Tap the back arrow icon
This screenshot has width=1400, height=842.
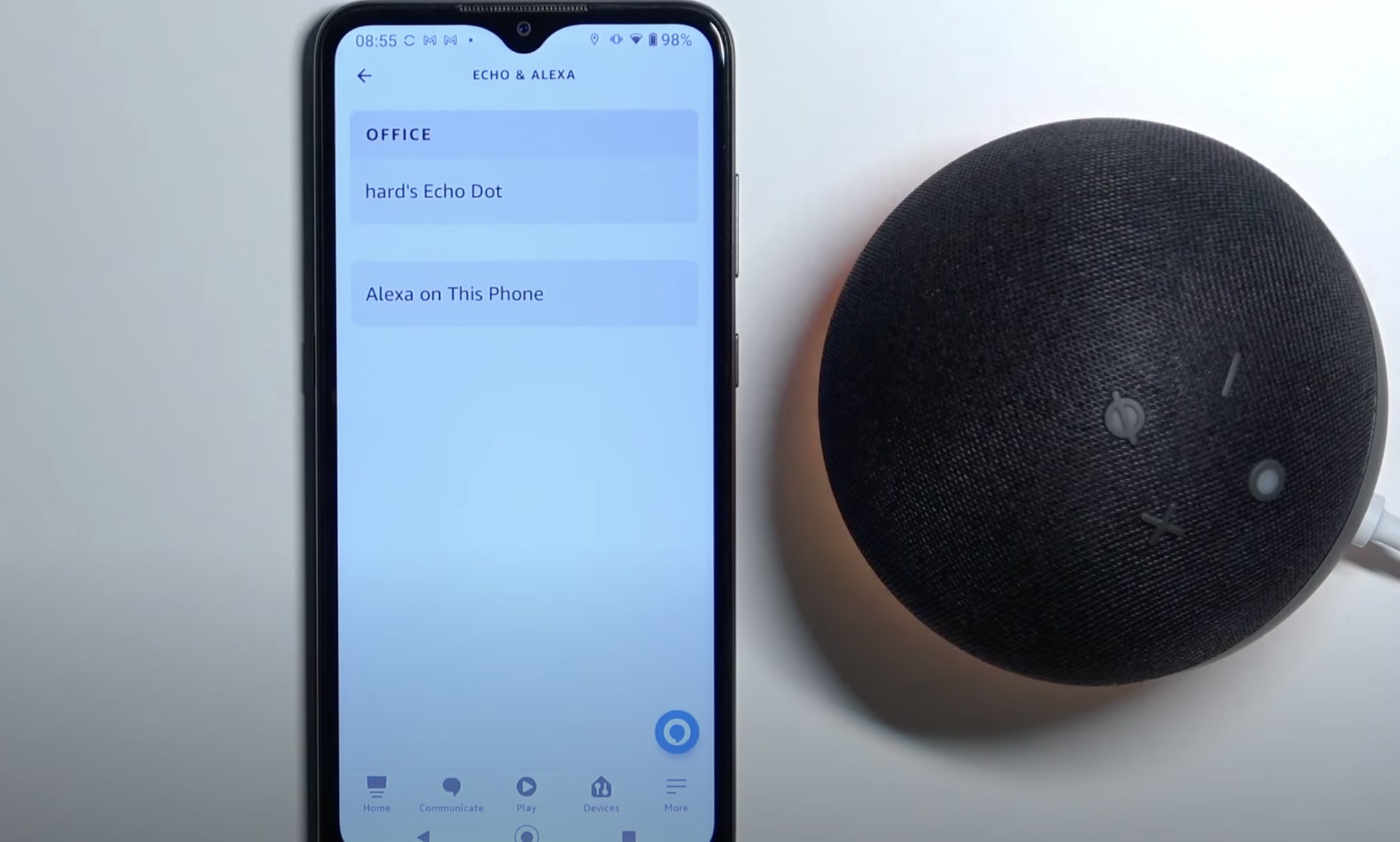(364, 74)
